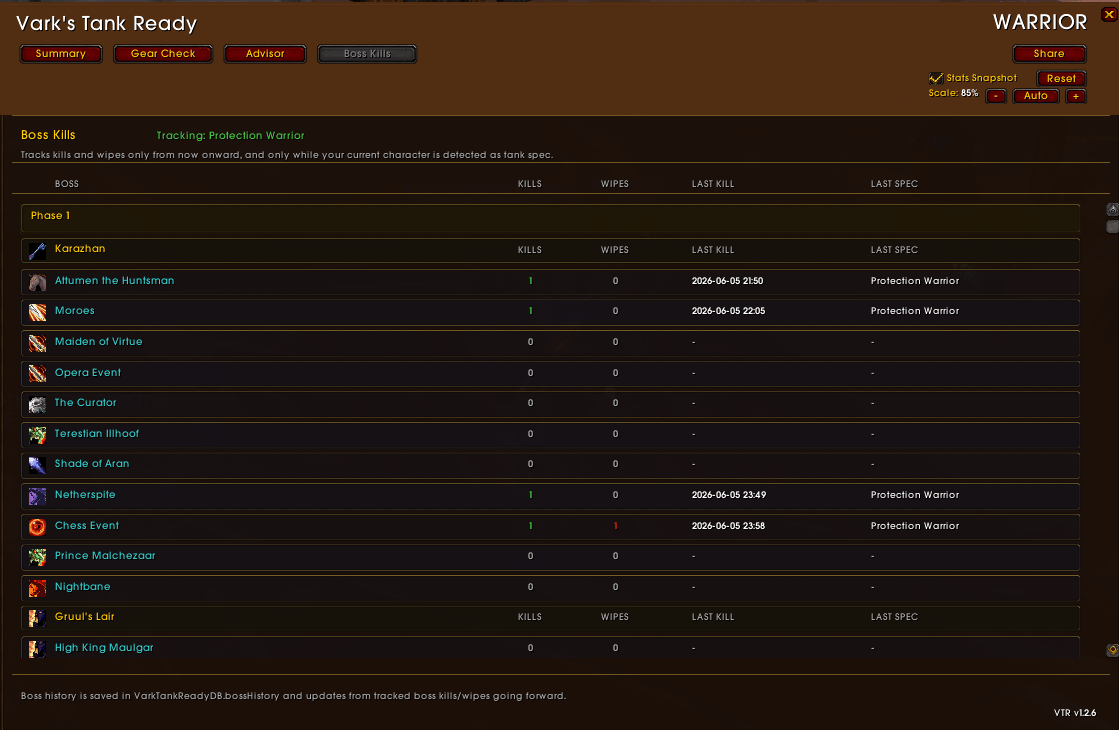Select the Nightbane boss name
The image size is (1119, 730).
click(82, 587)
